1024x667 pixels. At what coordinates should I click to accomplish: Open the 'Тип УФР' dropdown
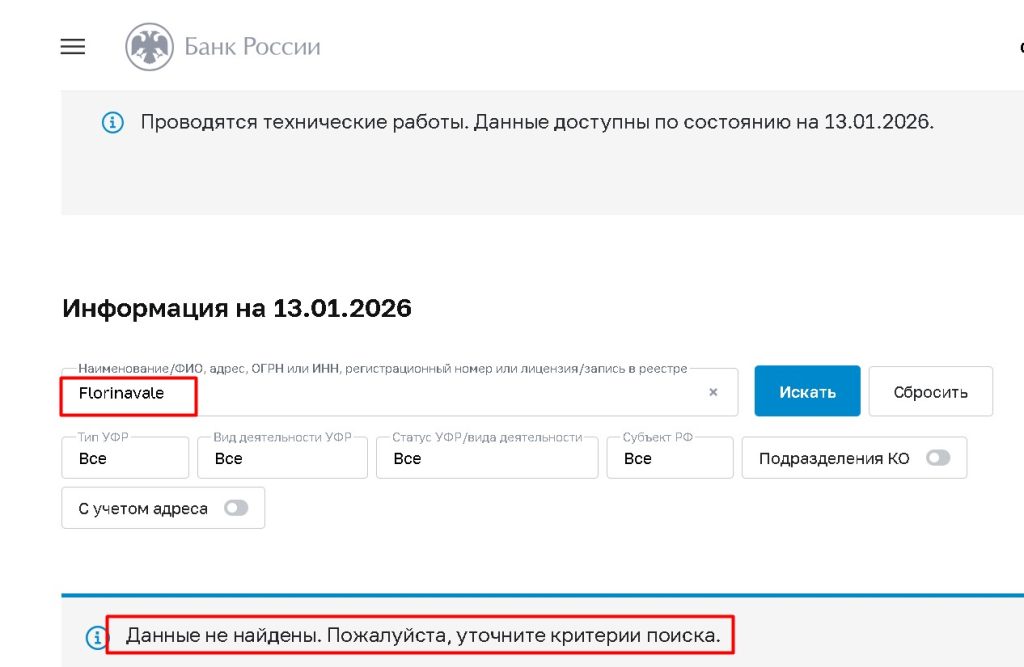coord(125,458)
